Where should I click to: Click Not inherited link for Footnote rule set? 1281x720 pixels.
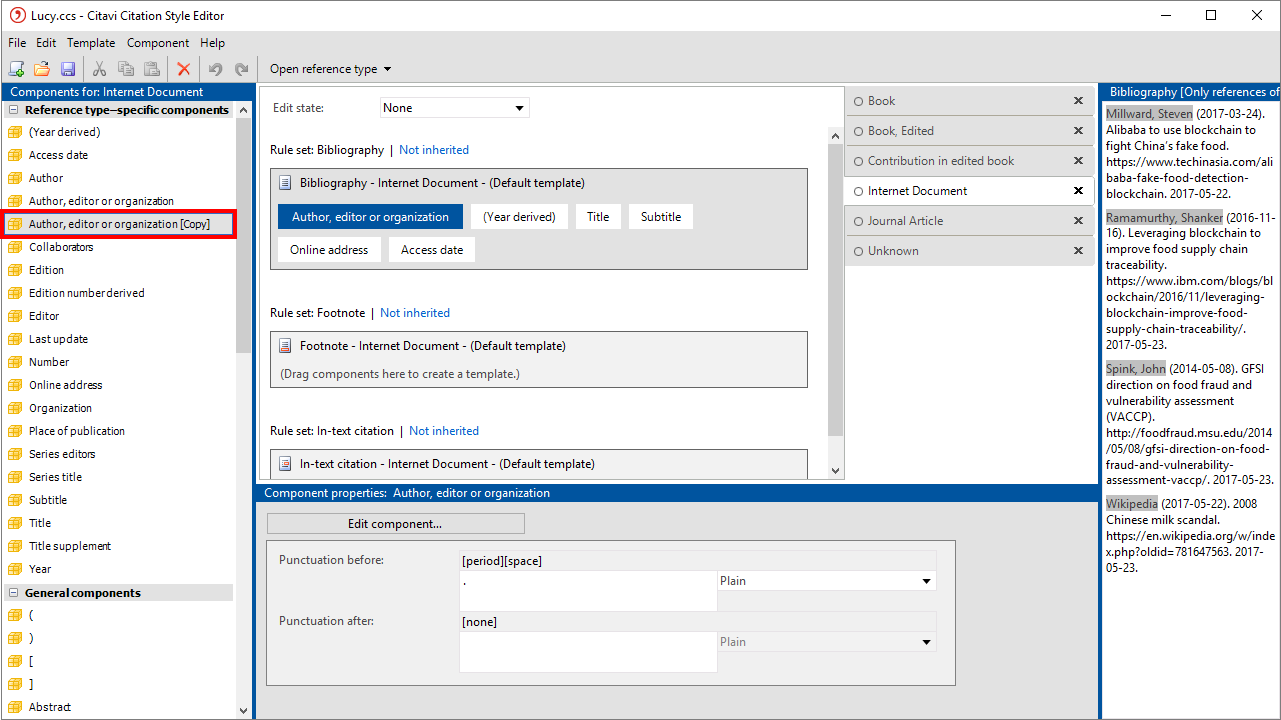point(415,313)
